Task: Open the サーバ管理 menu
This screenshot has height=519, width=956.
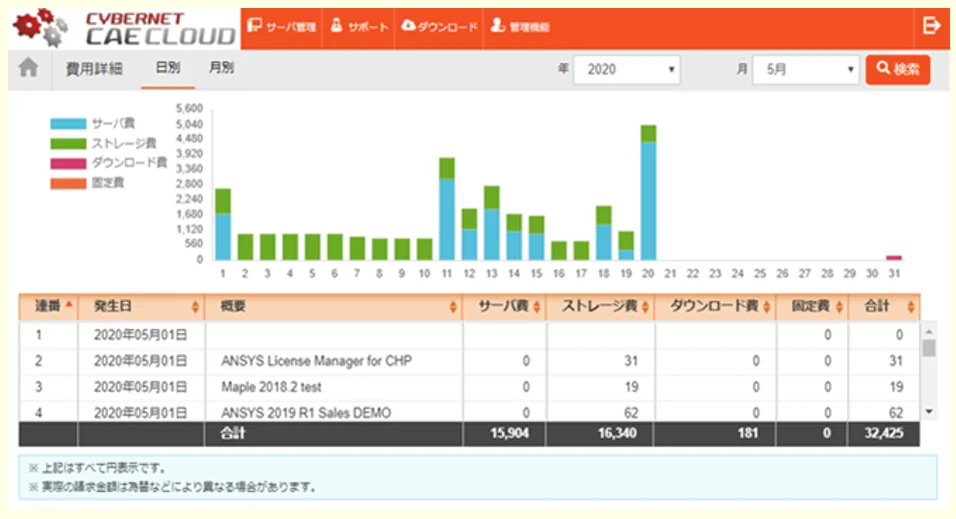Action: [x=281, y=27]
